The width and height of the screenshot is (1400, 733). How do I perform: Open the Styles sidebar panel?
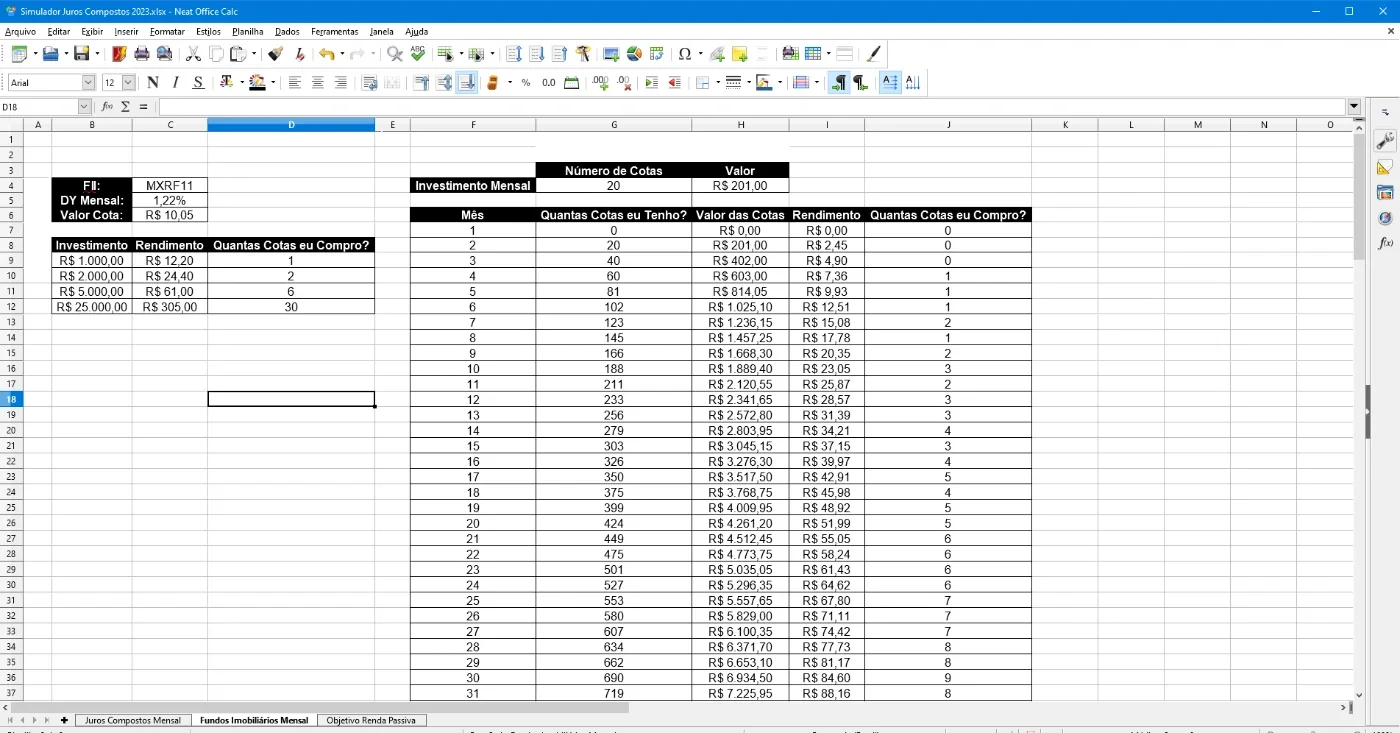coord(1385,167)
